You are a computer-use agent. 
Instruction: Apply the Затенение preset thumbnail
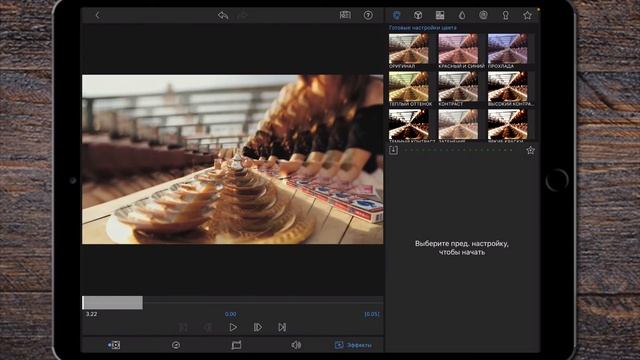click(x=458, y=124)
